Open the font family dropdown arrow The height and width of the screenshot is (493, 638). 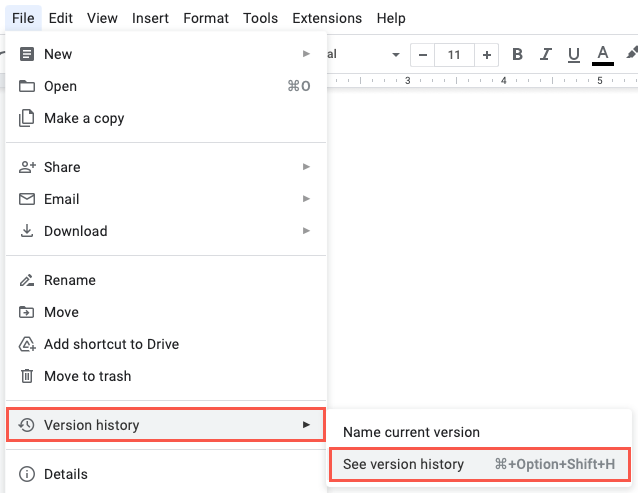point(395,55)
